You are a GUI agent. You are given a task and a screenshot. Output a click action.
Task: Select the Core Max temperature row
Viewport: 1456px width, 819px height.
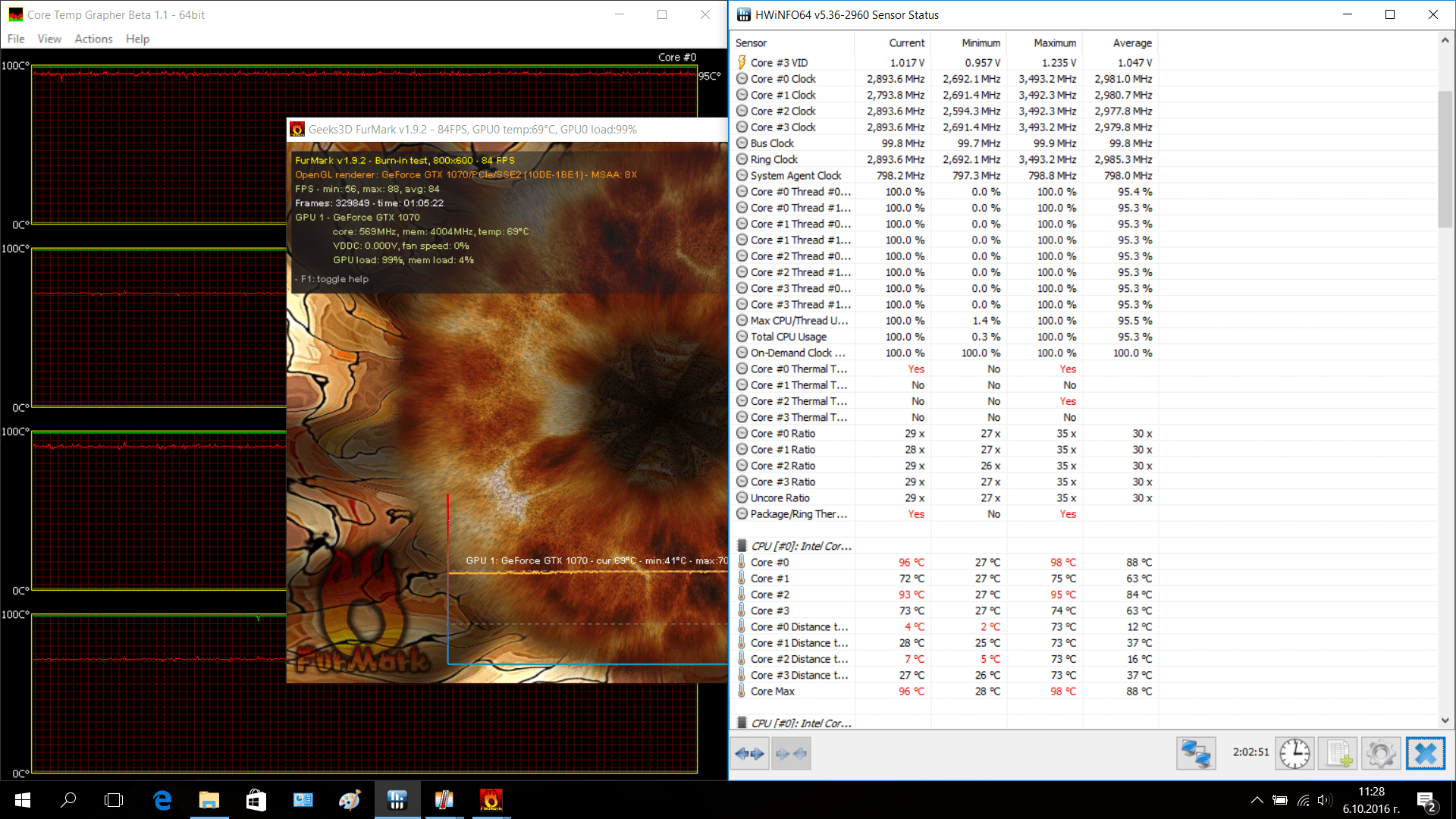click(x=772, y=692)
